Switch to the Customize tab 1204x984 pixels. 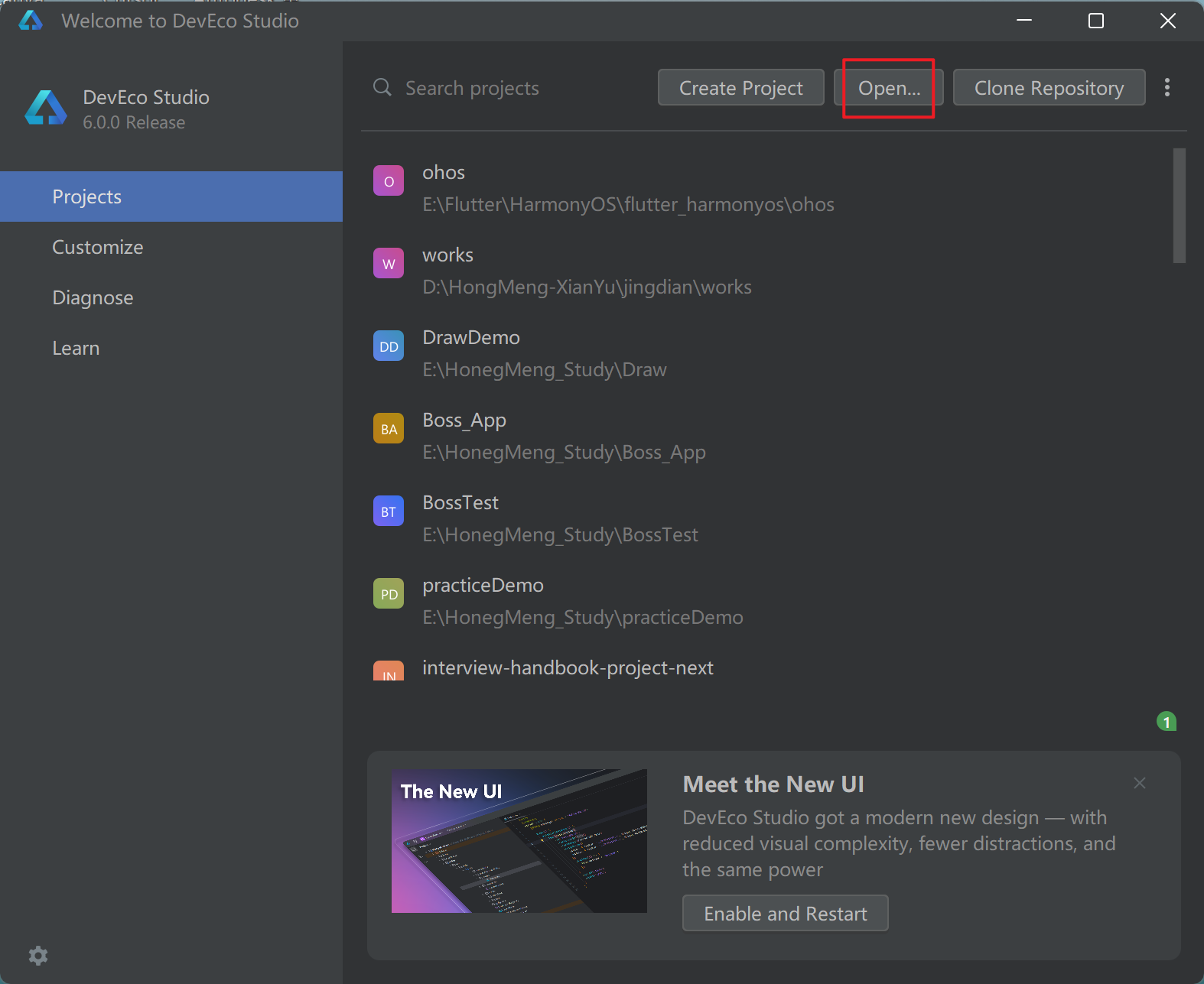pyautogui.click(x=171, y=247)
